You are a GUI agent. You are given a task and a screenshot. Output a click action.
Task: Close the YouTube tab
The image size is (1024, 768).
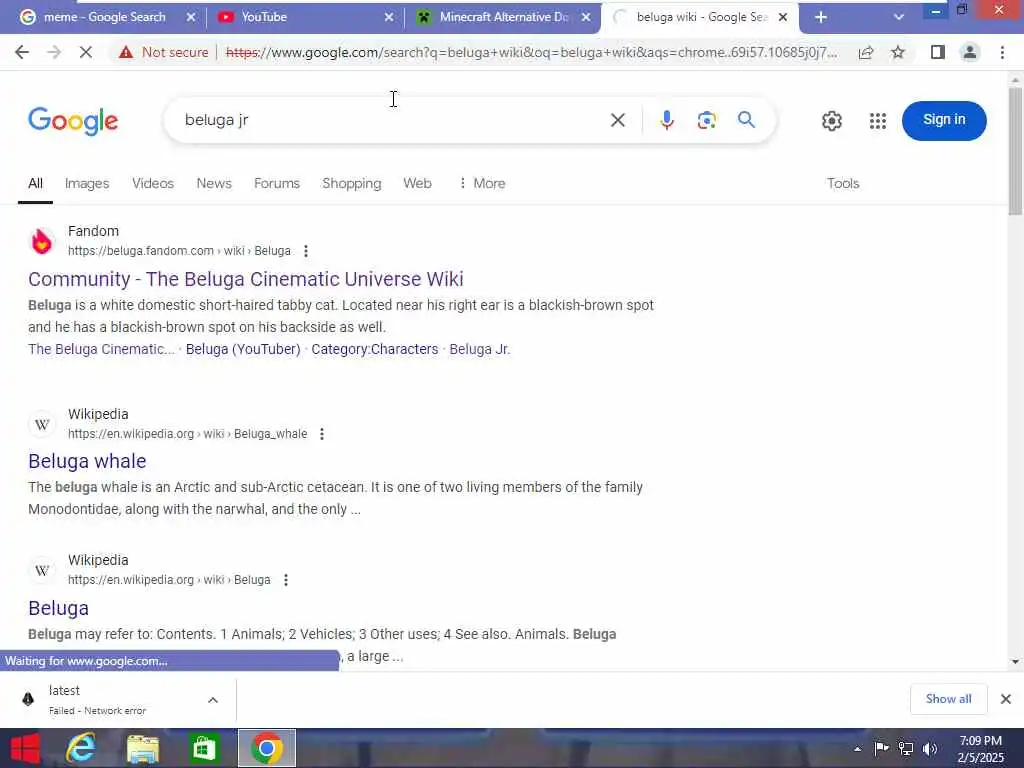point(389,17)
